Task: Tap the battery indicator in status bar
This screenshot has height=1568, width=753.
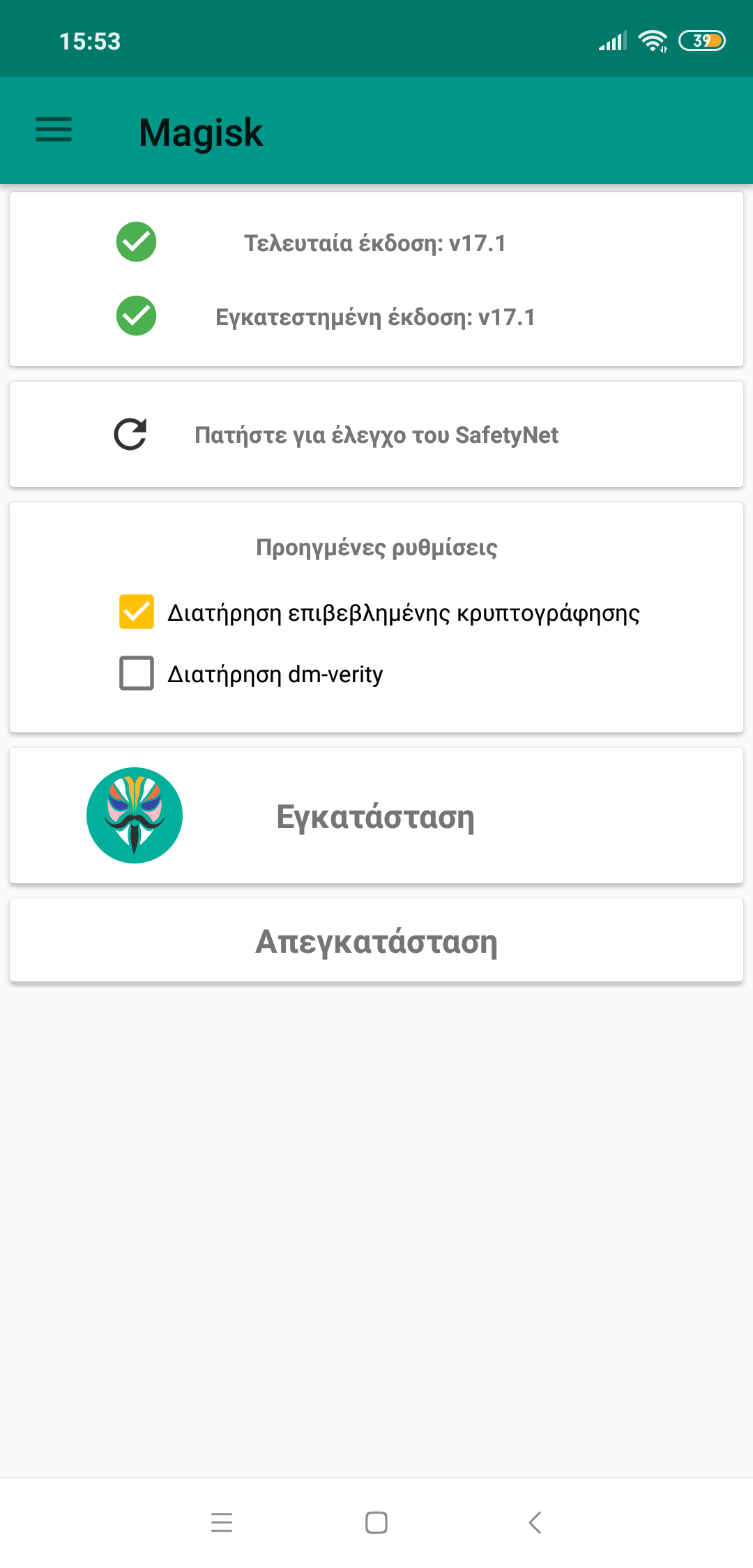Action: coord(701,41)
